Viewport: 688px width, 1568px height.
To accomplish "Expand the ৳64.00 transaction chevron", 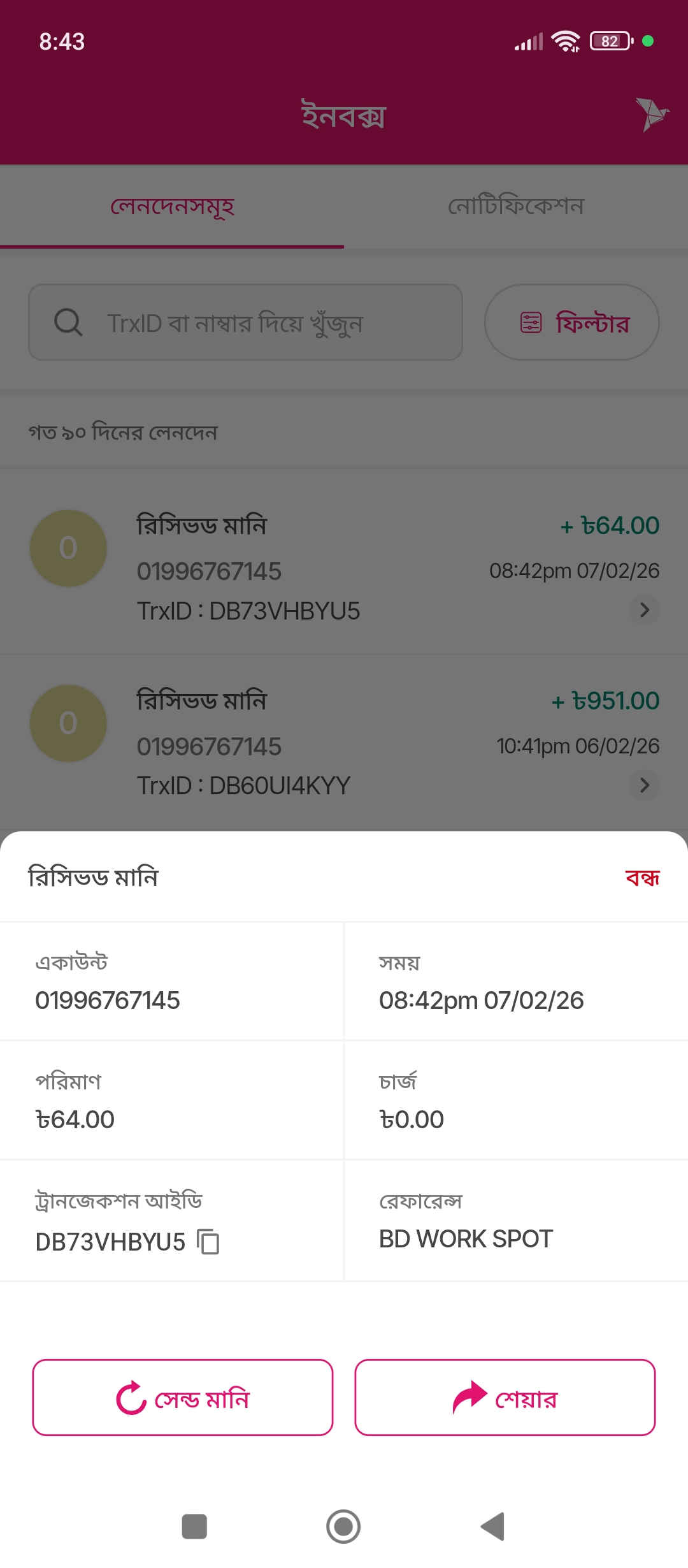I will 644,610.
